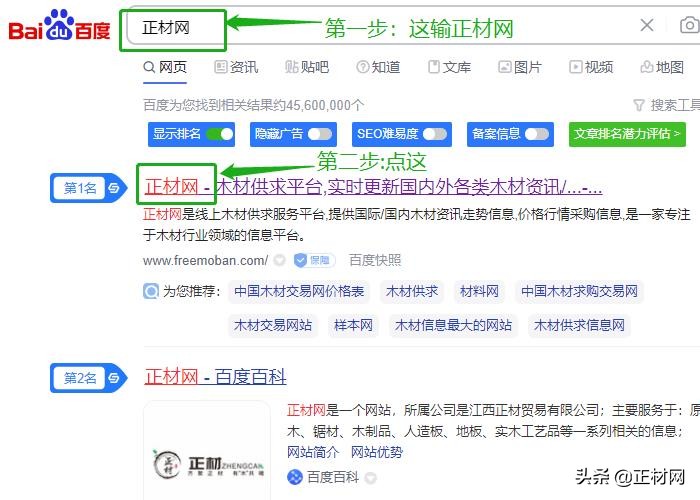Open the 正材网 - 百度百科 result
The width and height of the screenshot is (700, 500).
pos(215,377)
